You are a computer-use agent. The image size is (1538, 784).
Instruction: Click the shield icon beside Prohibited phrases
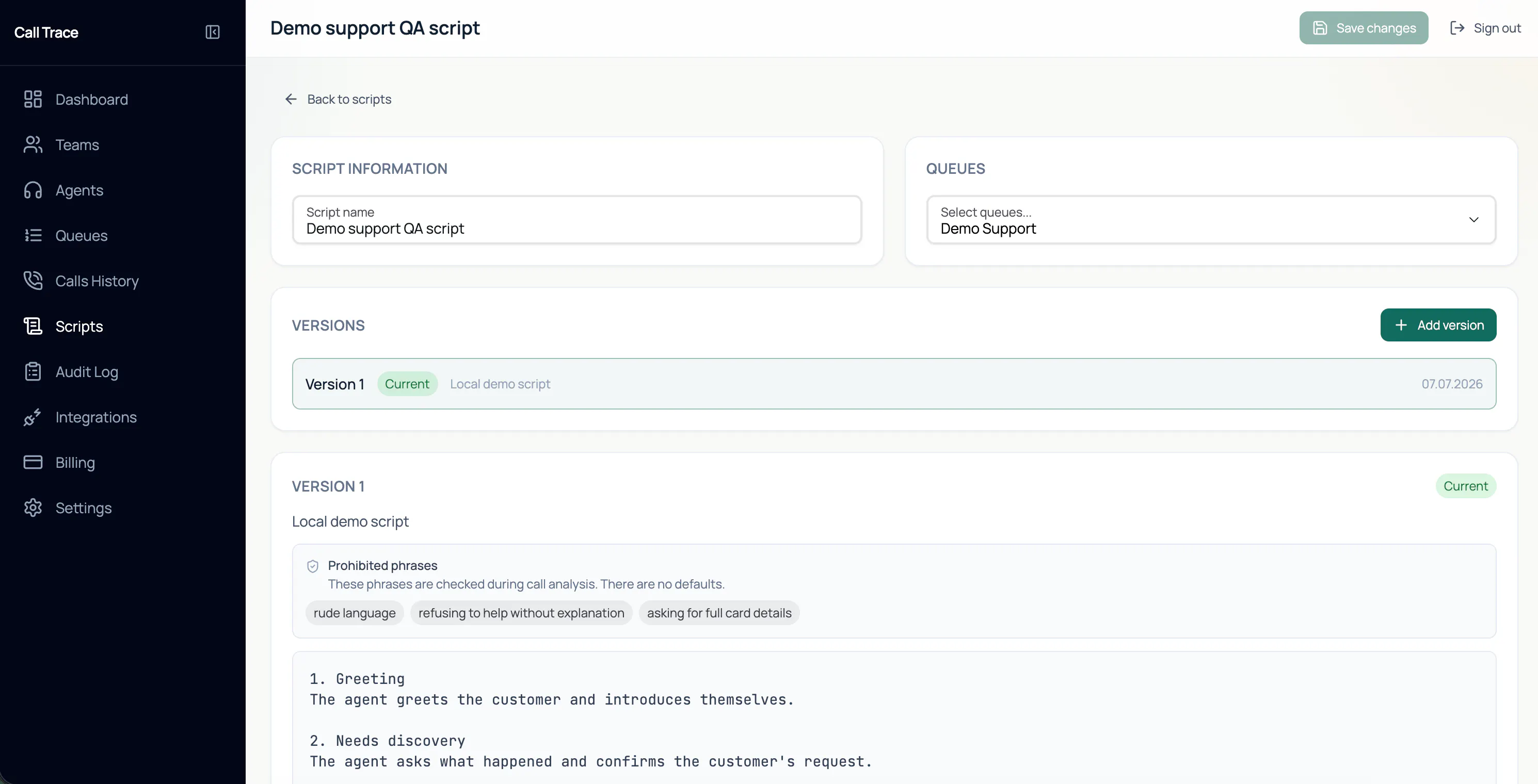[x=312, y=566]
